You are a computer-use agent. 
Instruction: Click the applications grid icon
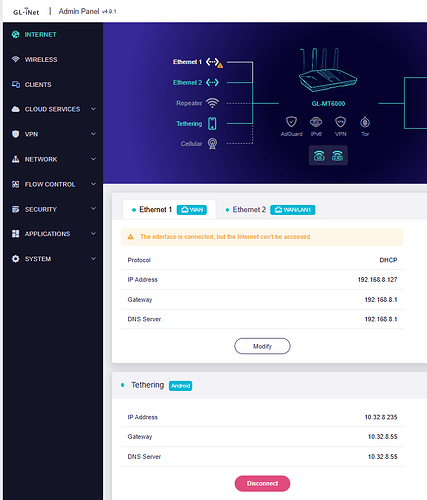click(x=15, y=234)
